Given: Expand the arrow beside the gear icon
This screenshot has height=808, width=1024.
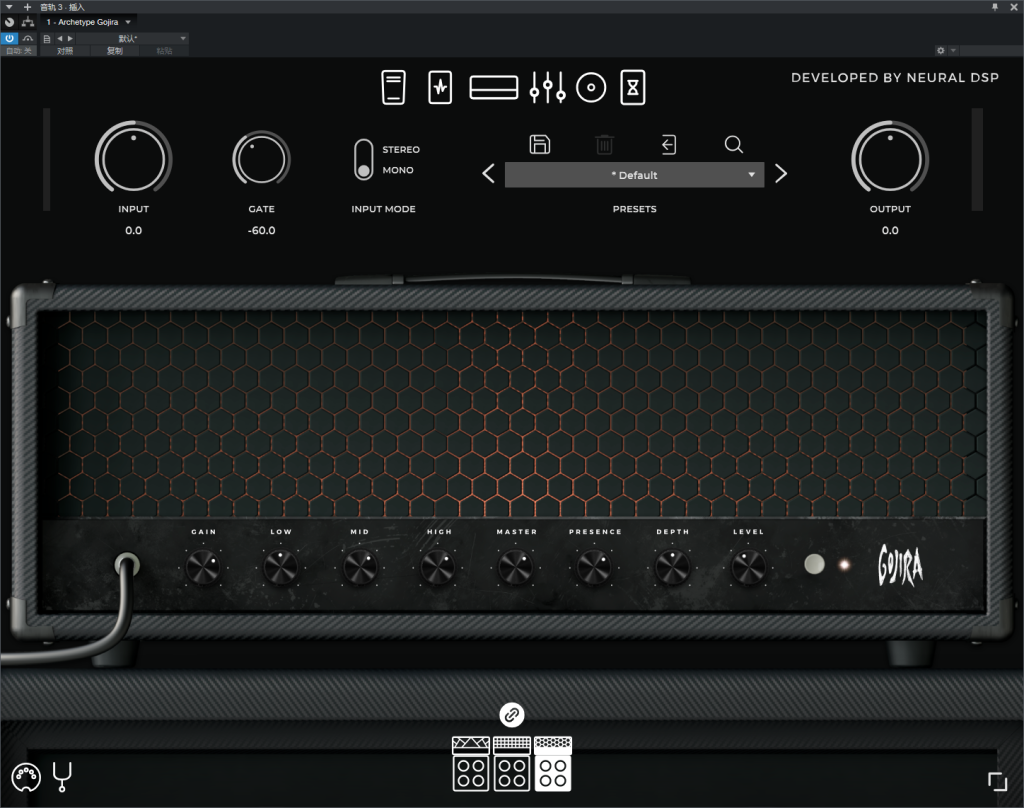Looking at the screenshot, I should click(953, 50).
